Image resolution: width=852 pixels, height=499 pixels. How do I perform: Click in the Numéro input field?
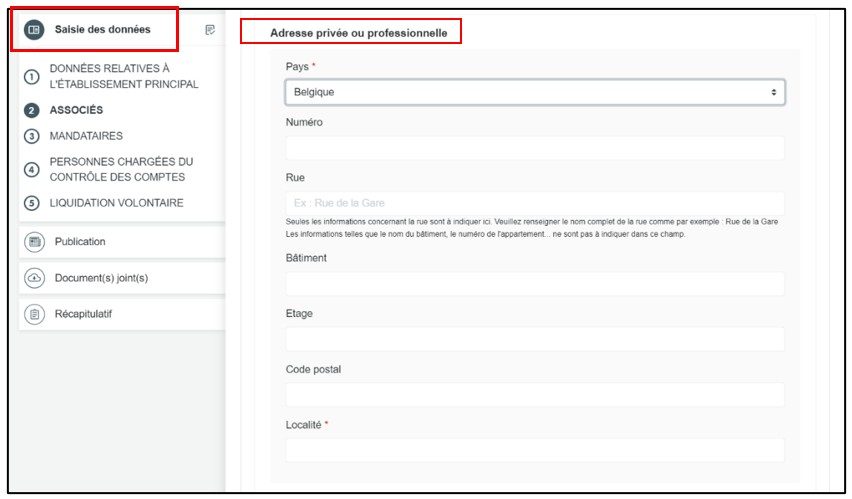(534, 148)
